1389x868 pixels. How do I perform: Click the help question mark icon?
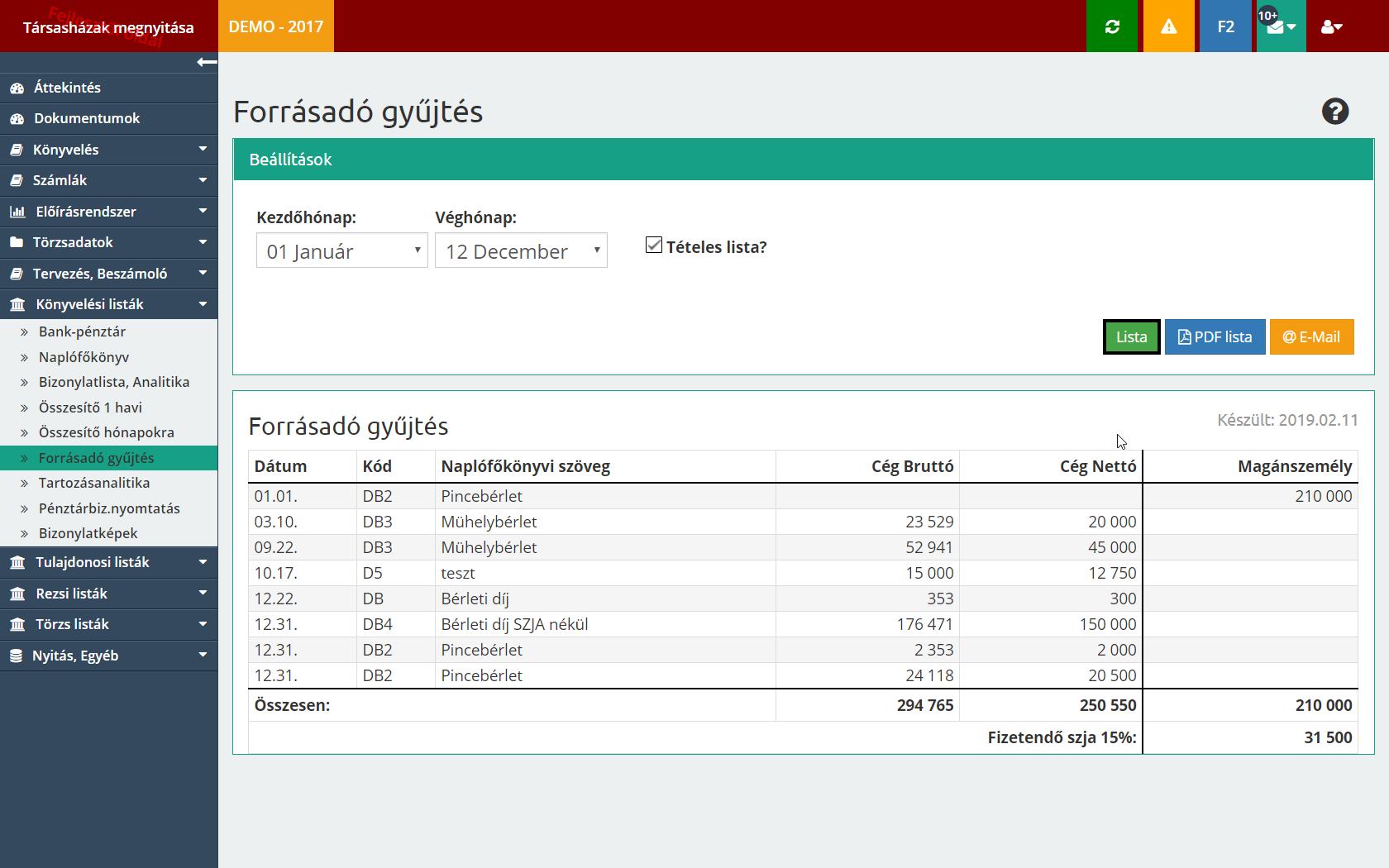click(1334, 112)
